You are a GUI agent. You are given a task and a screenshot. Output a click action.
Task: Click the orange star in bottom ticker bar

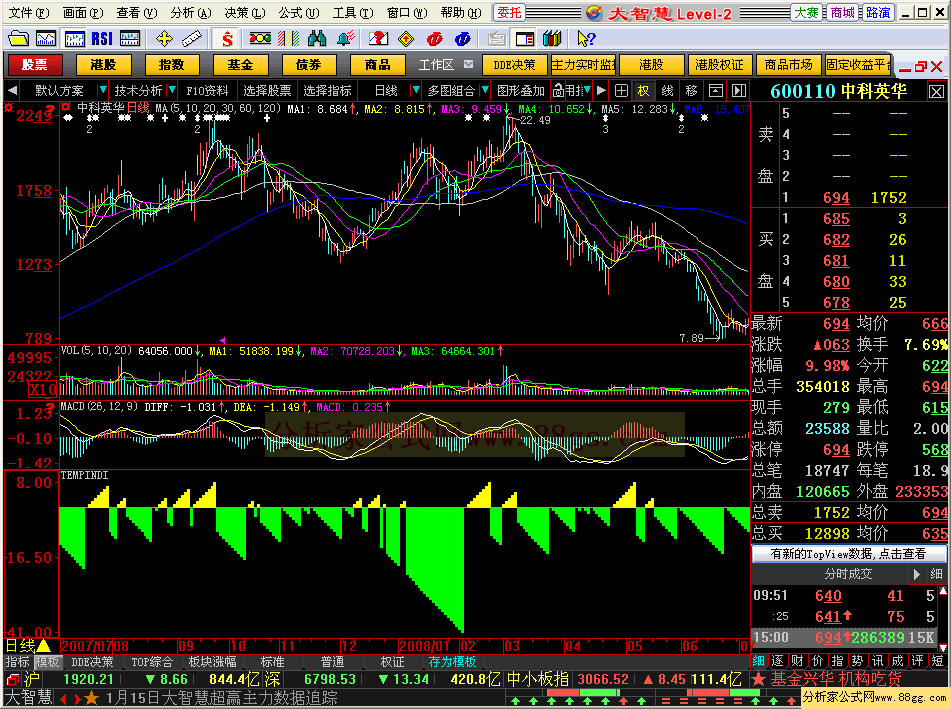click(x=92, y=698)
